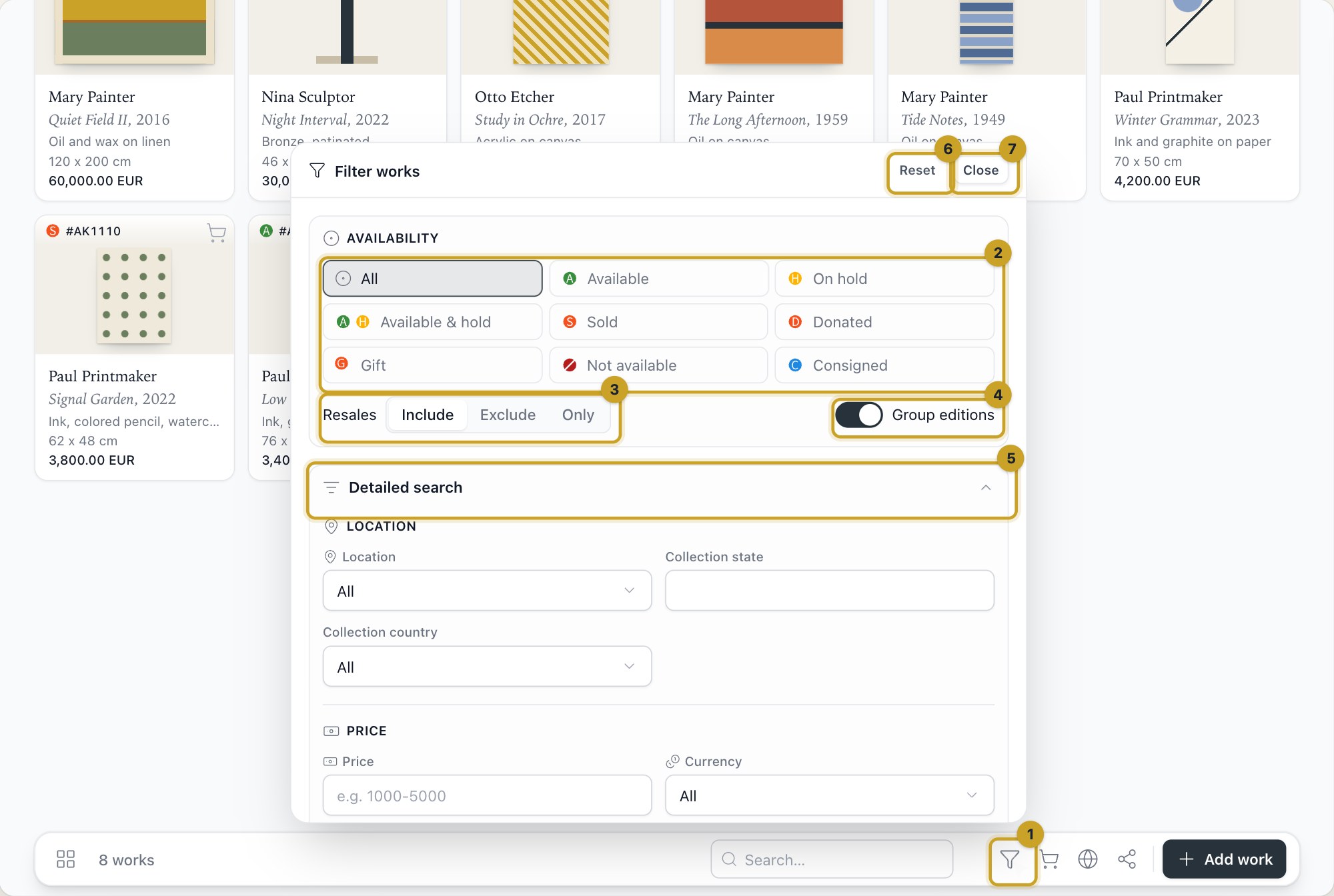The image size is (1334, 896).
Task: Select Exclude for Resales
Action: tap(508, 415)
